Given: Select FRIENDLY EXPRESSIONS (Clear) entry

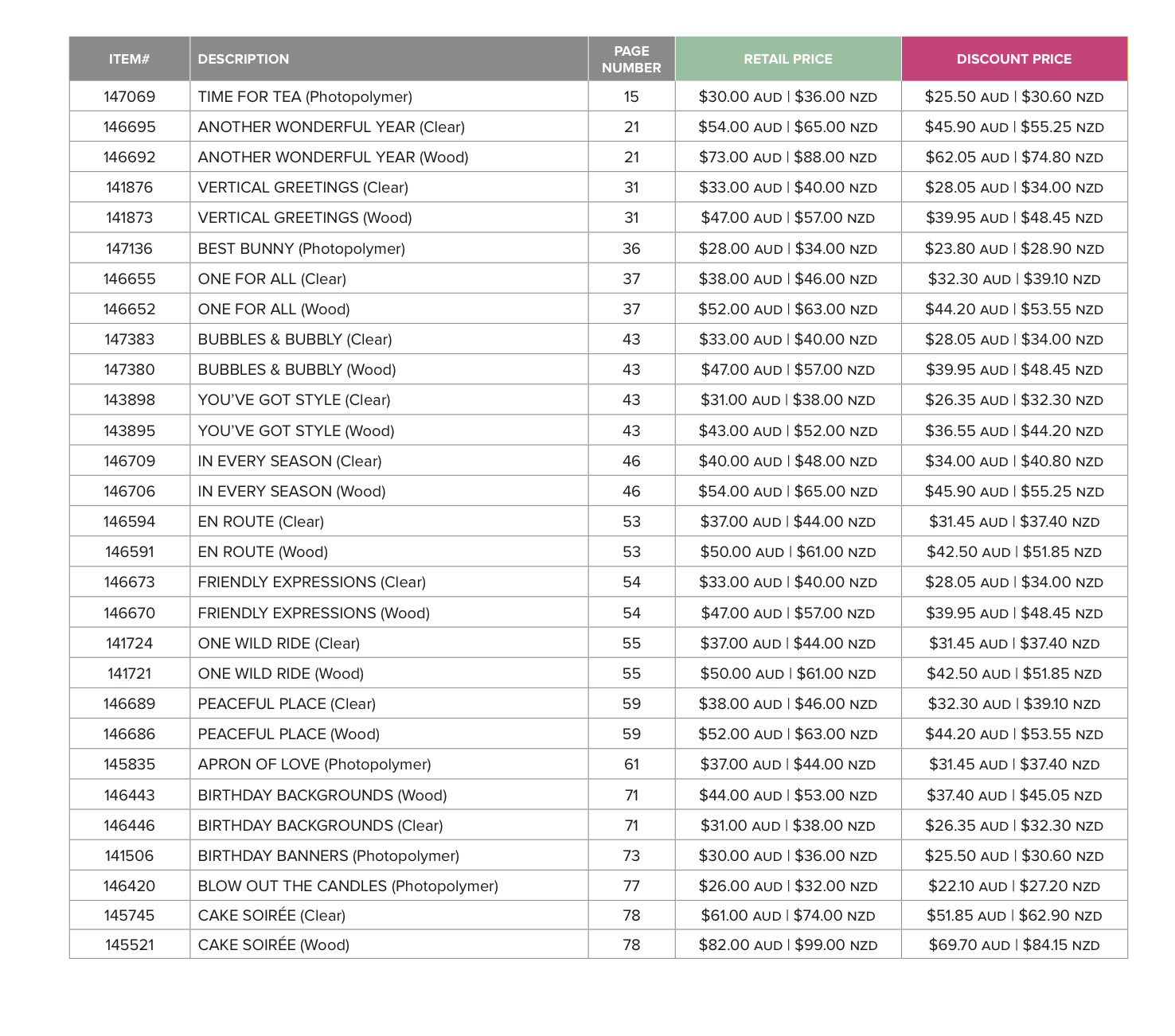Looking at the screenshot, I should pyautogui.click(x=312, y=582).
